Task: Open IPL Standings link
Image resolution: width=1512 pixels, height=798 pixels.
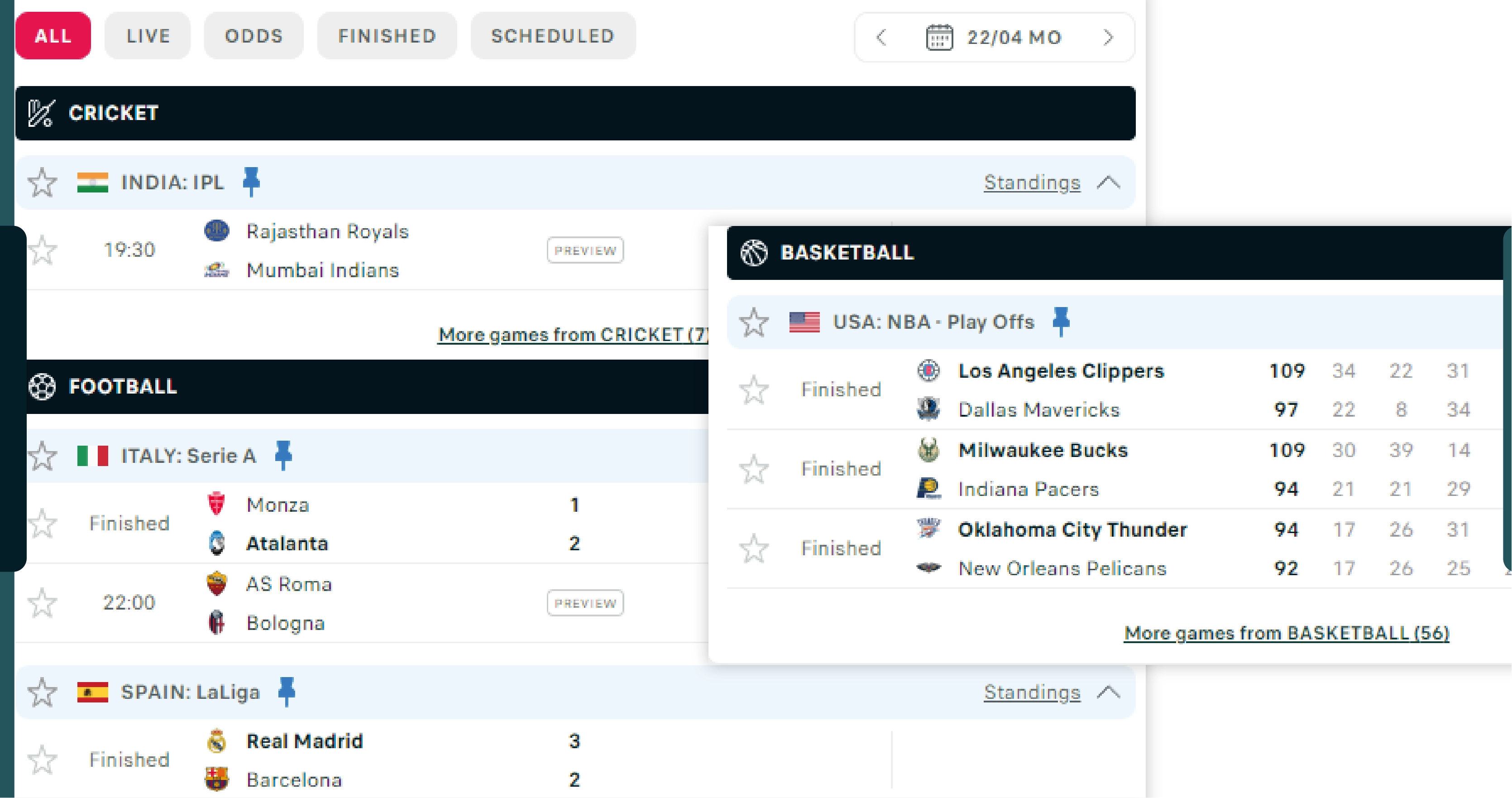Action: 1032,183
